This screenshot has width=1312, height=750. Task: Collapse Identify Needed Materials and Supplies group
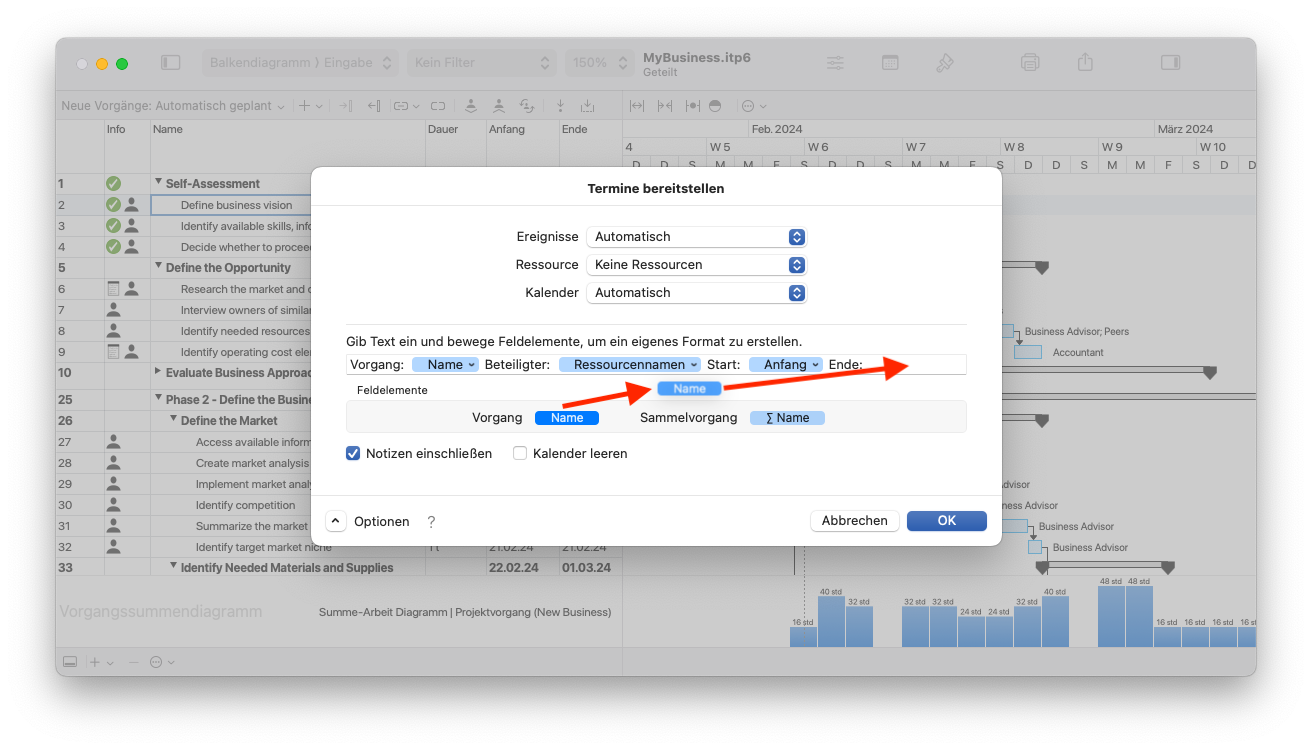point(173,567)
